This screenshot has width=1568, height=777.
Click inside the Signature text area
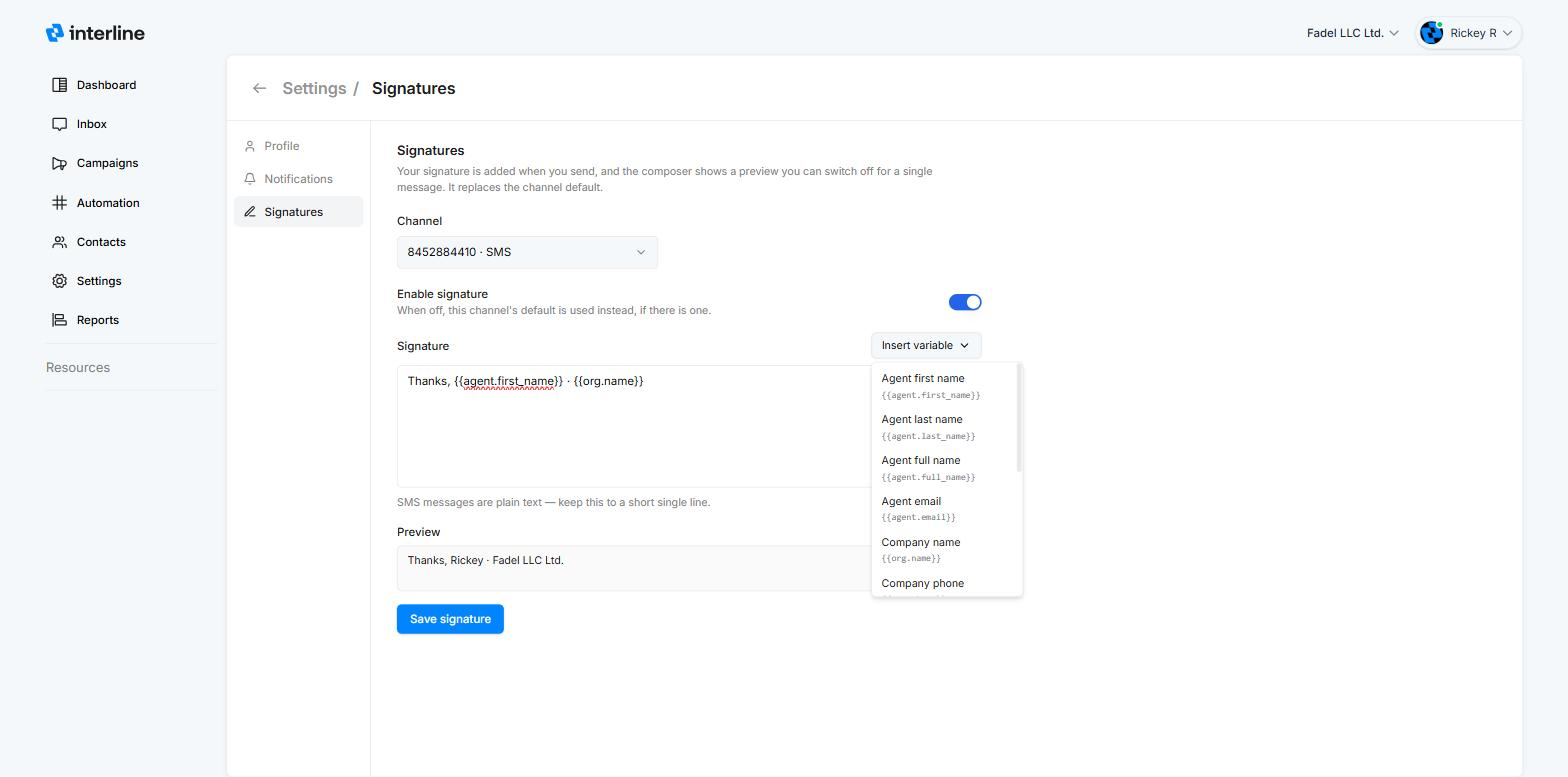[x=634, y=426]
